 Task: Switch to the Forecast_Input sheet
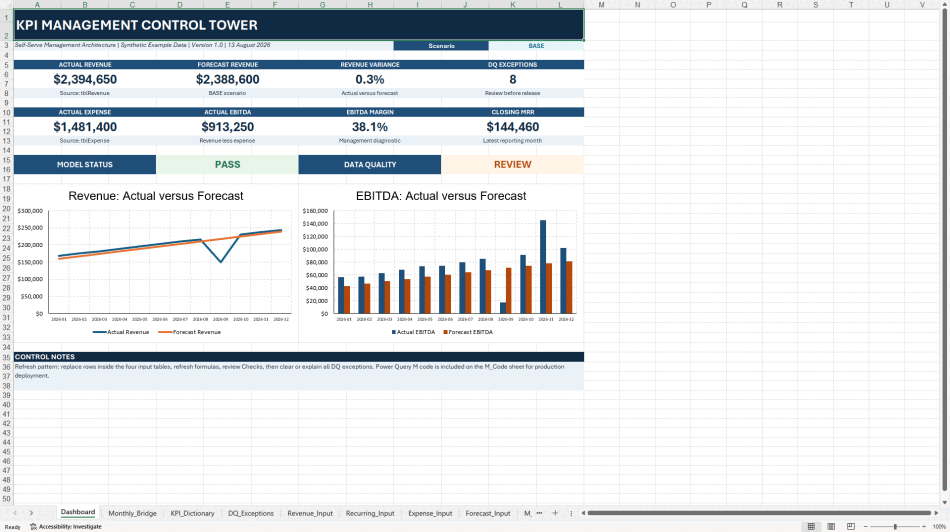click(x=488, y=513)
